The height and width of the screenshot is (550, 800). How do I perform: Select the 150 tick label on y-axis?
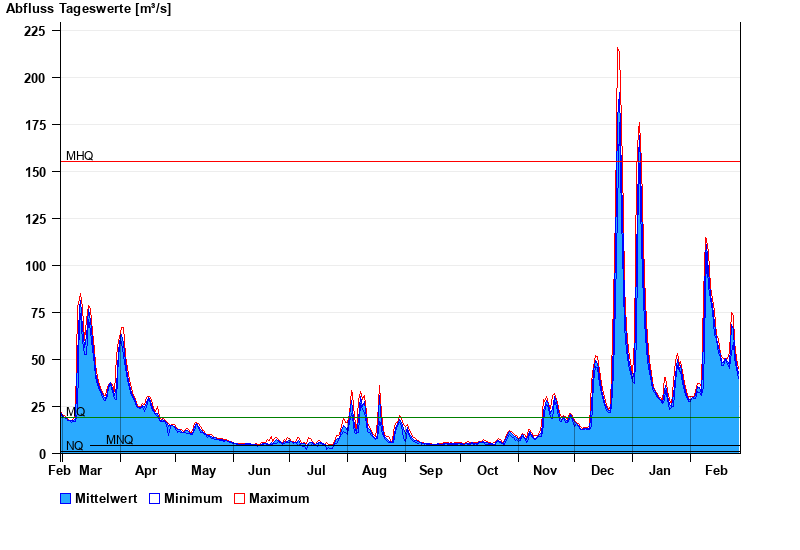(x=35, y=172)
